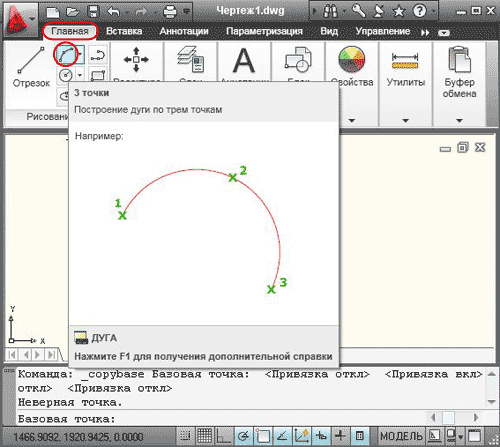Expand the Утилиты panel dropdown arrow
Viewport: 500px width, 447px height.
405,120
